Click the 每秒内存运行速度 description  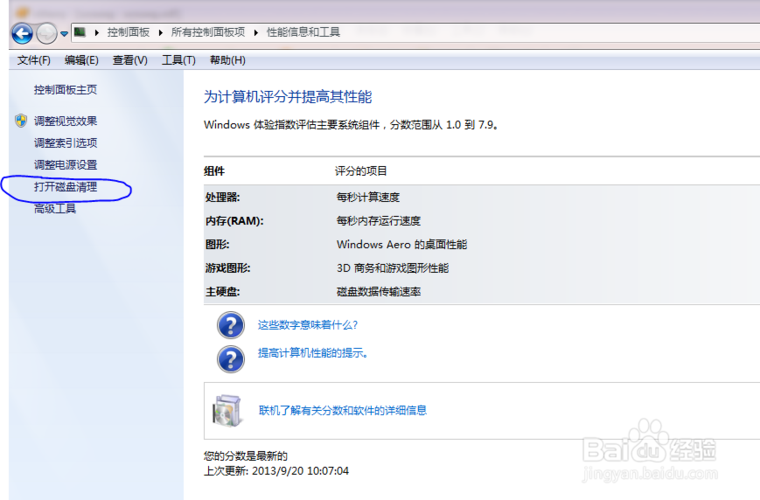tap(379, 221)
